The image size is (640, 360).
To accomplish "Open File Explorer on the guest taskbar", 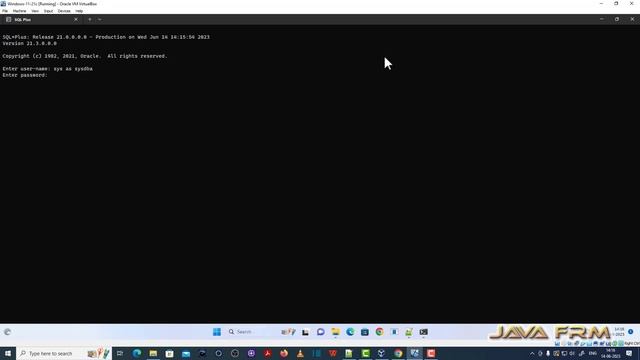I will tap(336, 332).
